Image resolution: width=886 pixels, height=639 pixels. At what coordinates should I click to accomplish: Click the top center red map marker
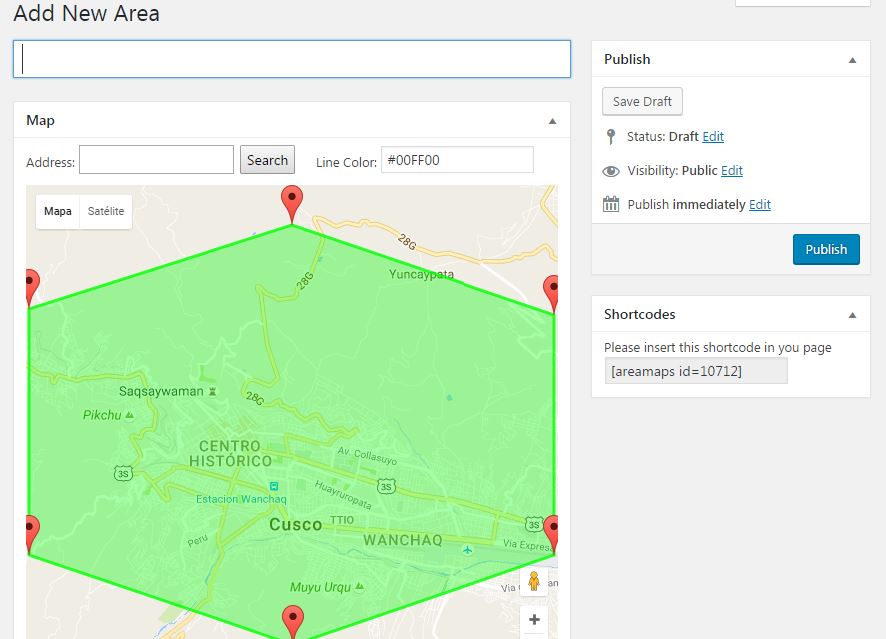tap(291, 200)
